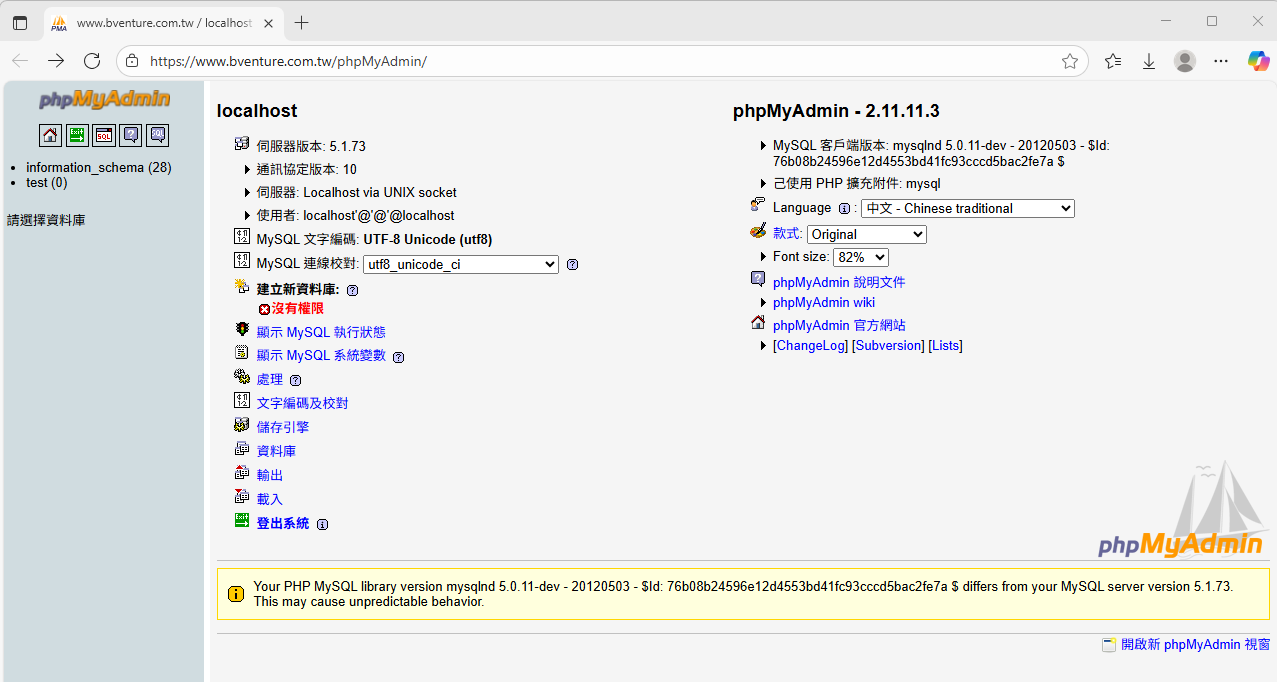Open phpMyAdmin 官方網站 link
Screen dimensions: 1277x682
[x=839, y=326]
